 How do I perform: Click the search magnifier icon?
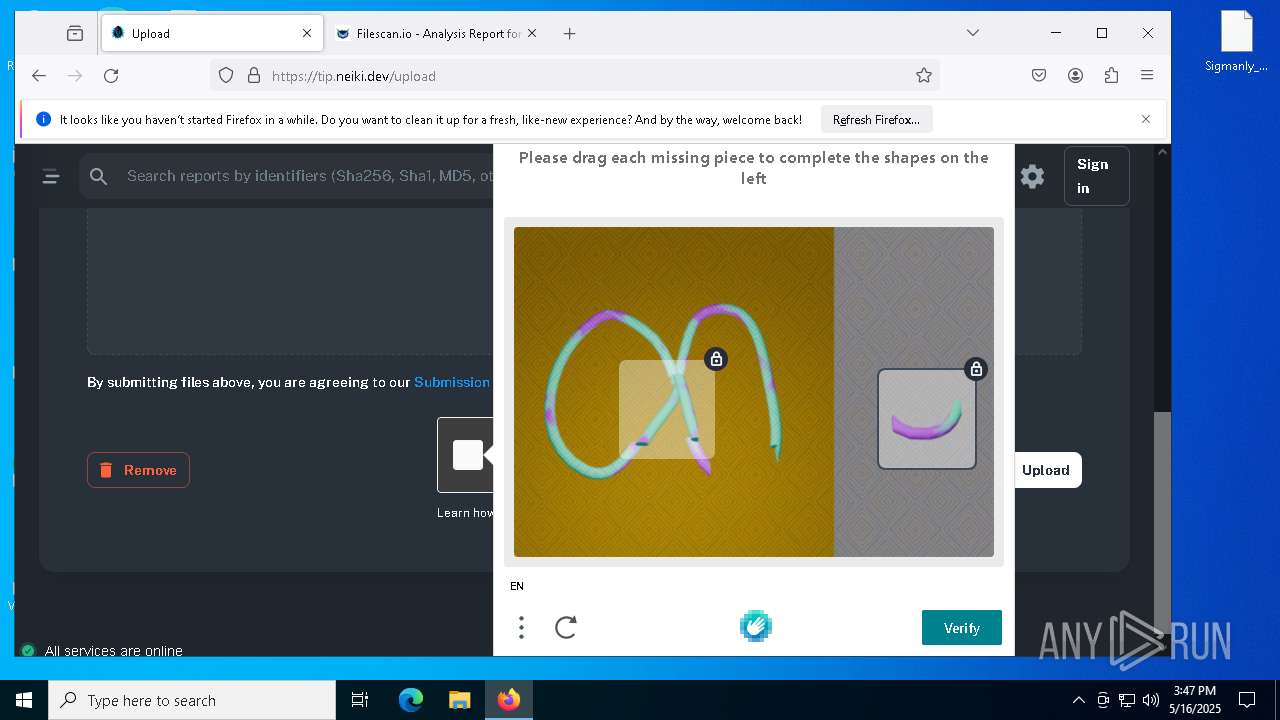click(x=98, y=176)
